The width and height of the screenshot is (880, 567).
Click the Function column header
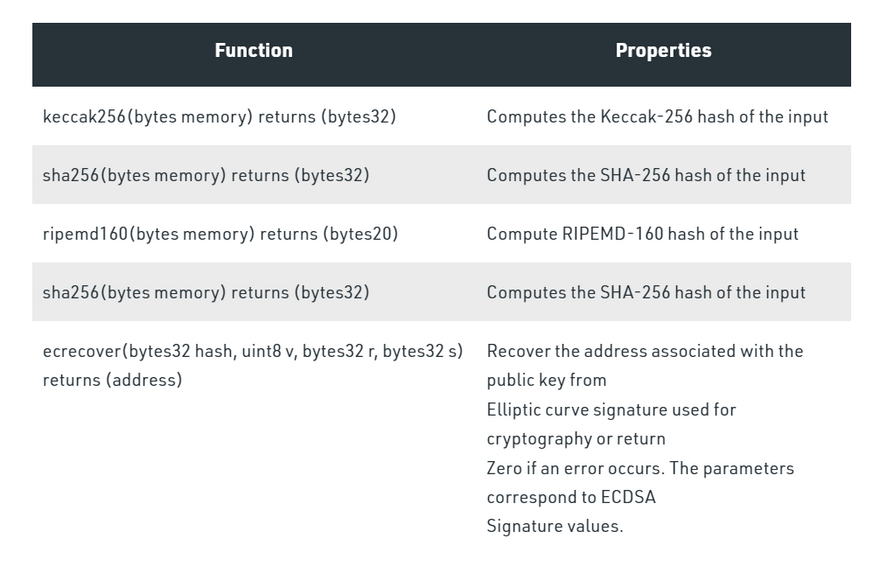[253, 51]
